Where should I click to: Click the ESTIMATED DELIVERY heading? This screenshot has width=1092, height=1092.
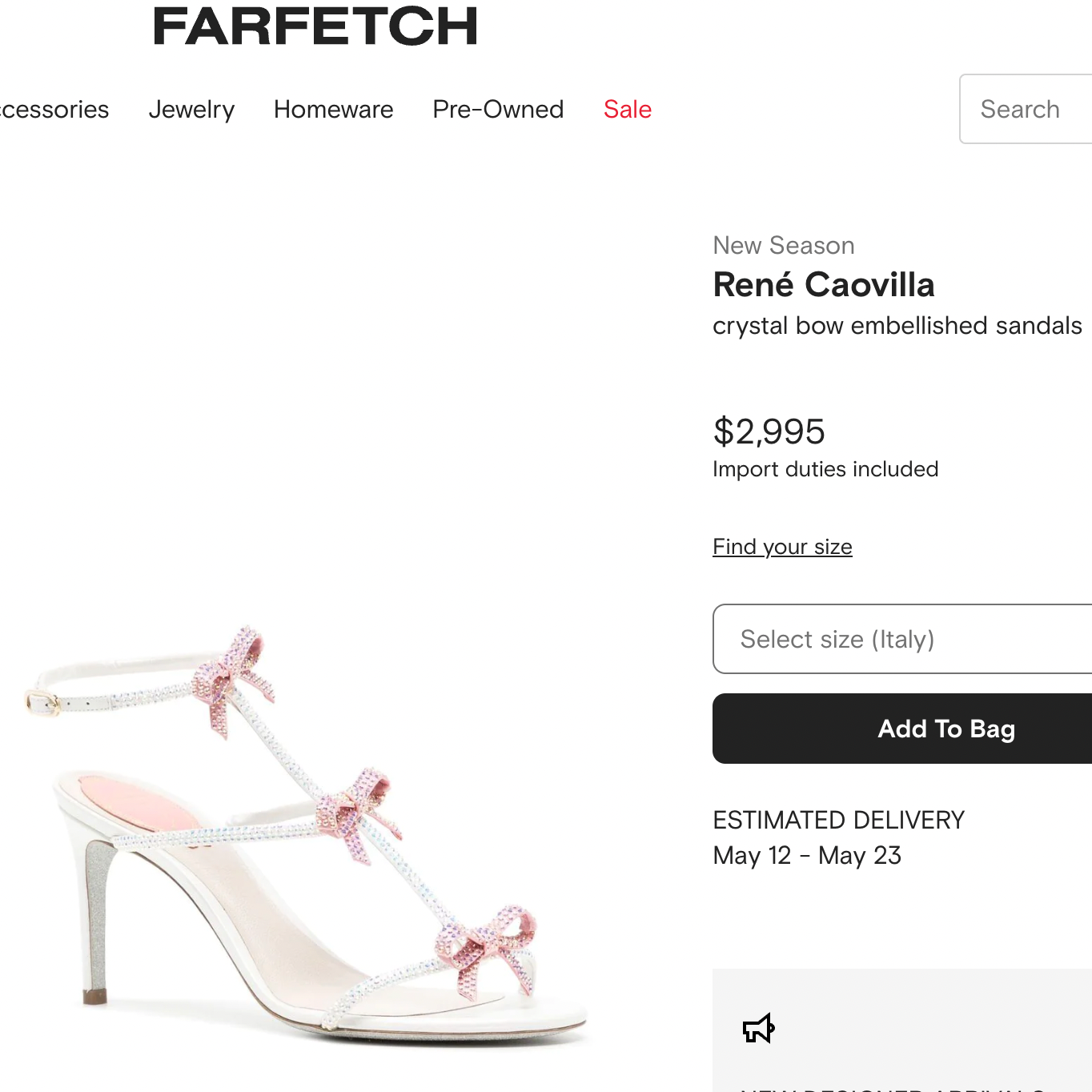point(838,820)
